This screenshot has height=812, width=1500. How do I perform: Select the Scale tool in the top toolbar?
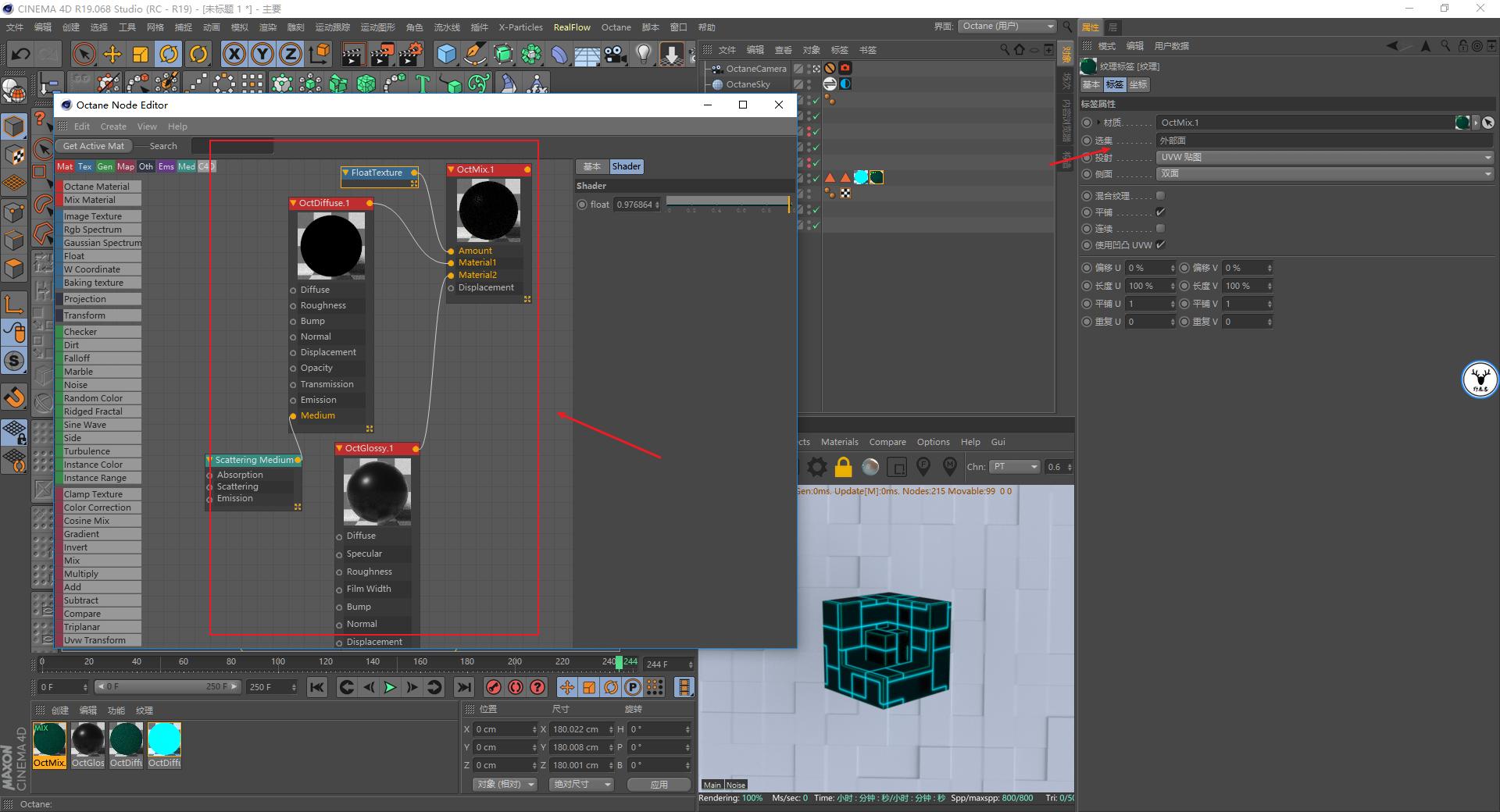pyautogui.click(x=140, y=55)
